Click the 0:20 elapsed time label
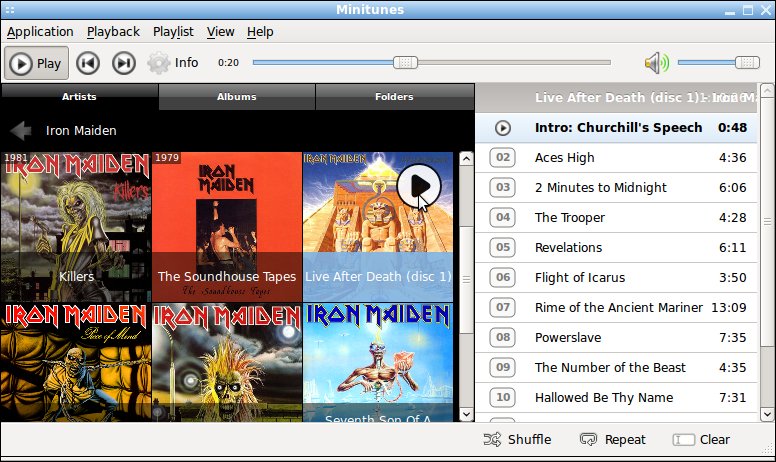The image size is (776, 462). point(228,63)
